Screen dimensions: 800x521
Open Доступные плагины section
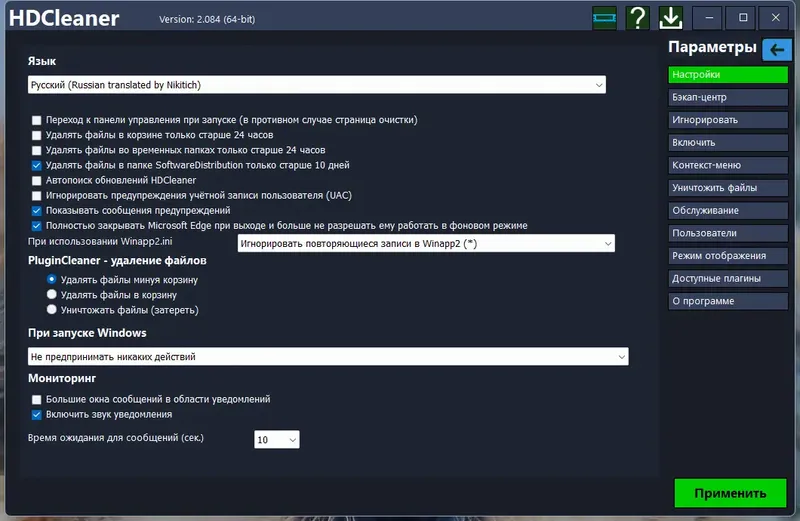pyautogui.click(x=728, y=278)
